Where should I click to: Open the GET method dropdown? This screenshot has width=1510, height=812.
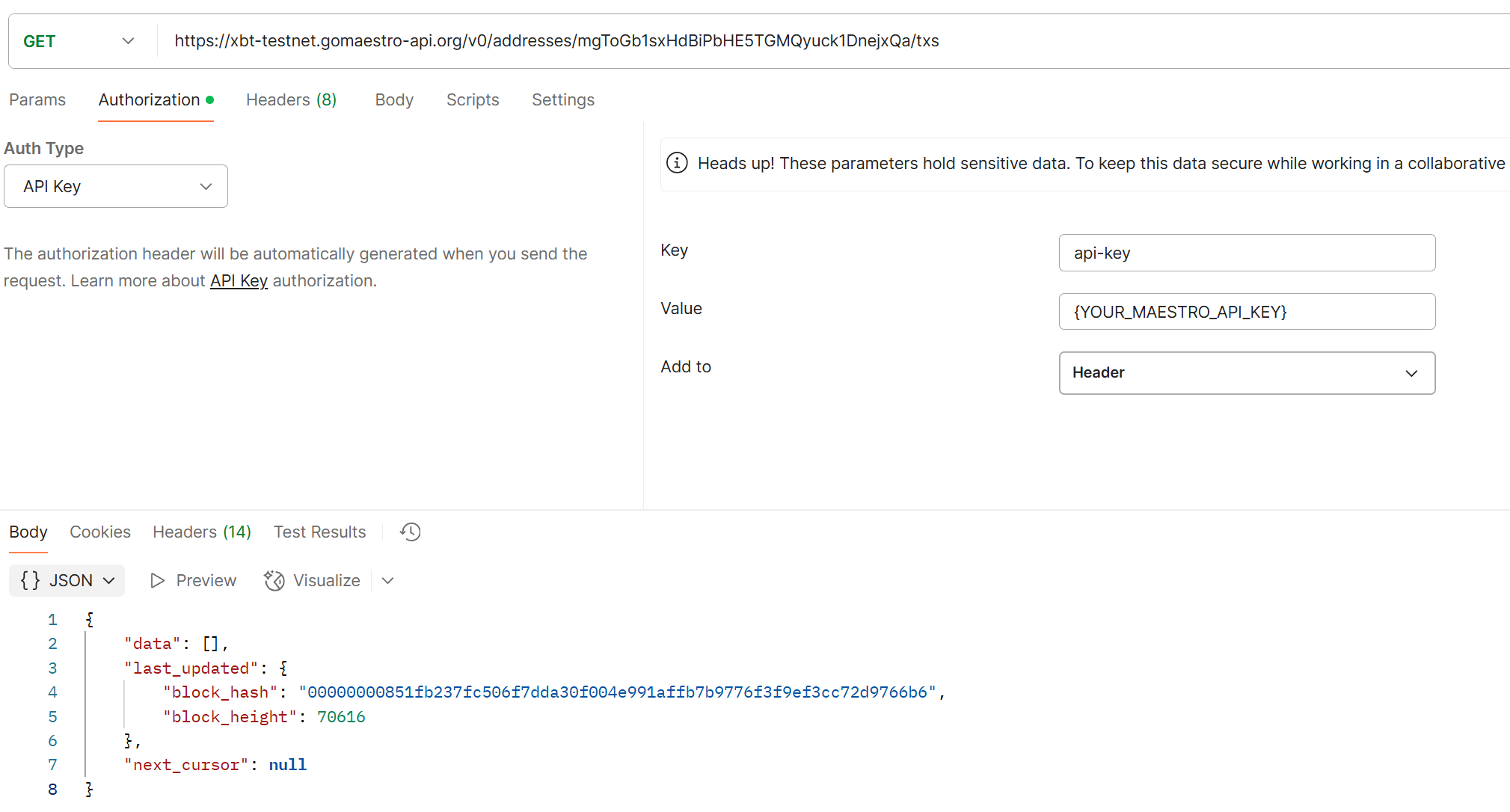click(79, 41)
